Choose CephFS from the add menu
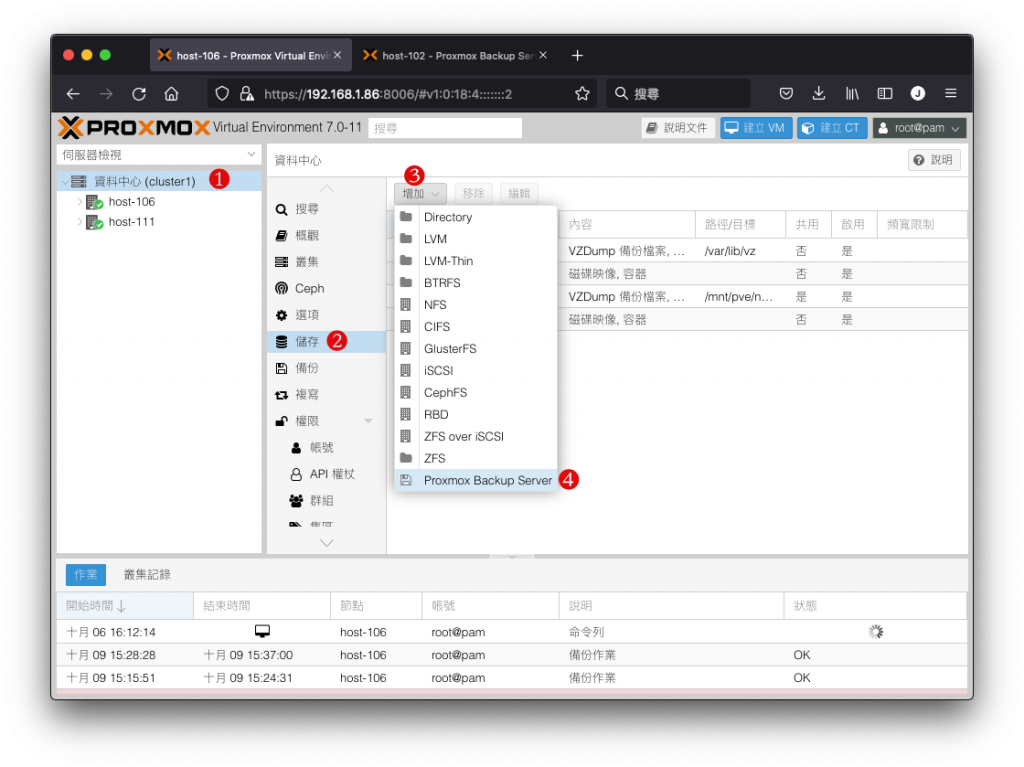 [x=476, y=393]
